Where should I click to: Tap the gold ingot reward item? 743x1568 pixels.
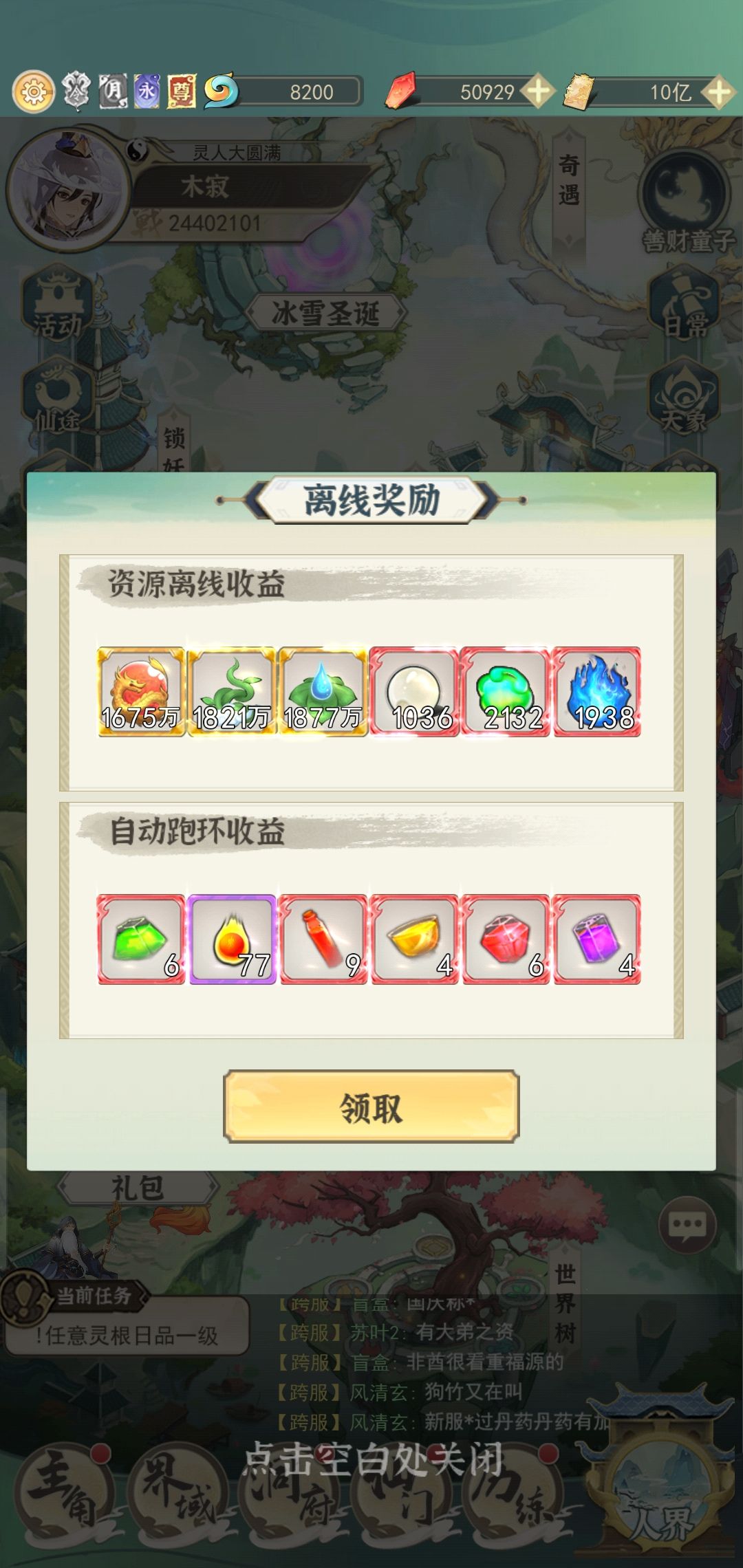pos(414,939)
